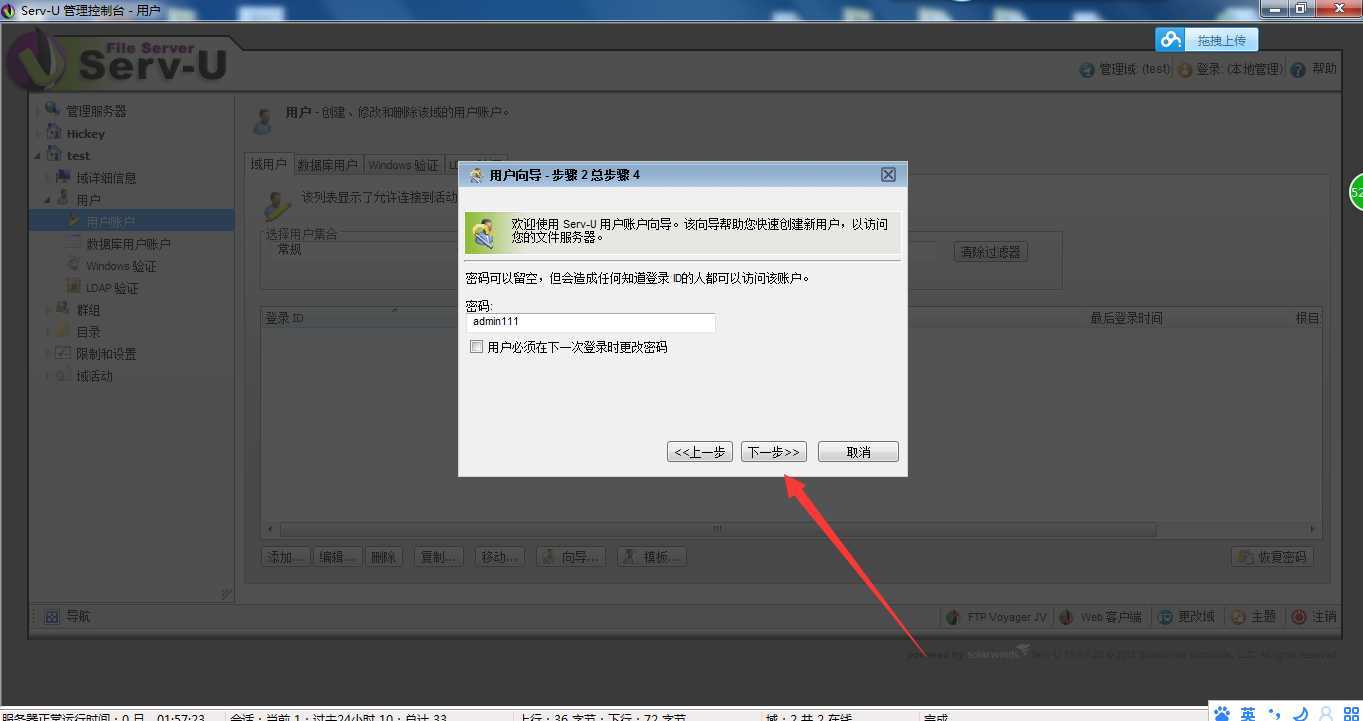The width and height of the screenshot is (1363, 721).
Task: Select 管理服务器 in the tree
Action: pyautogui.click(x=96, y=111)
